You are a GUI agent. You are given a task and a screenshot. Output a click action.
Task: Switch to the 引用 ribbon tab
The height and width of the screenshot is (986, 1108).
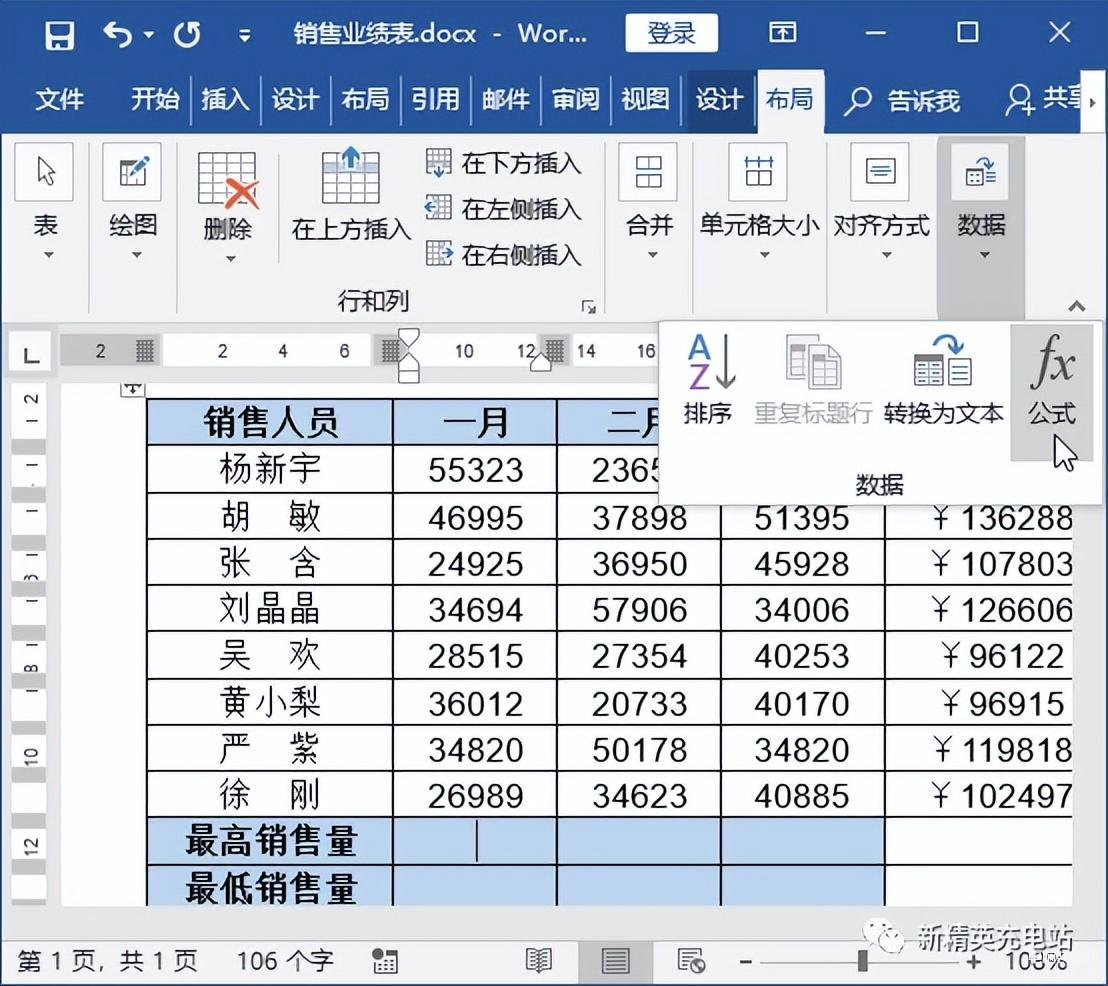point(436,99)
